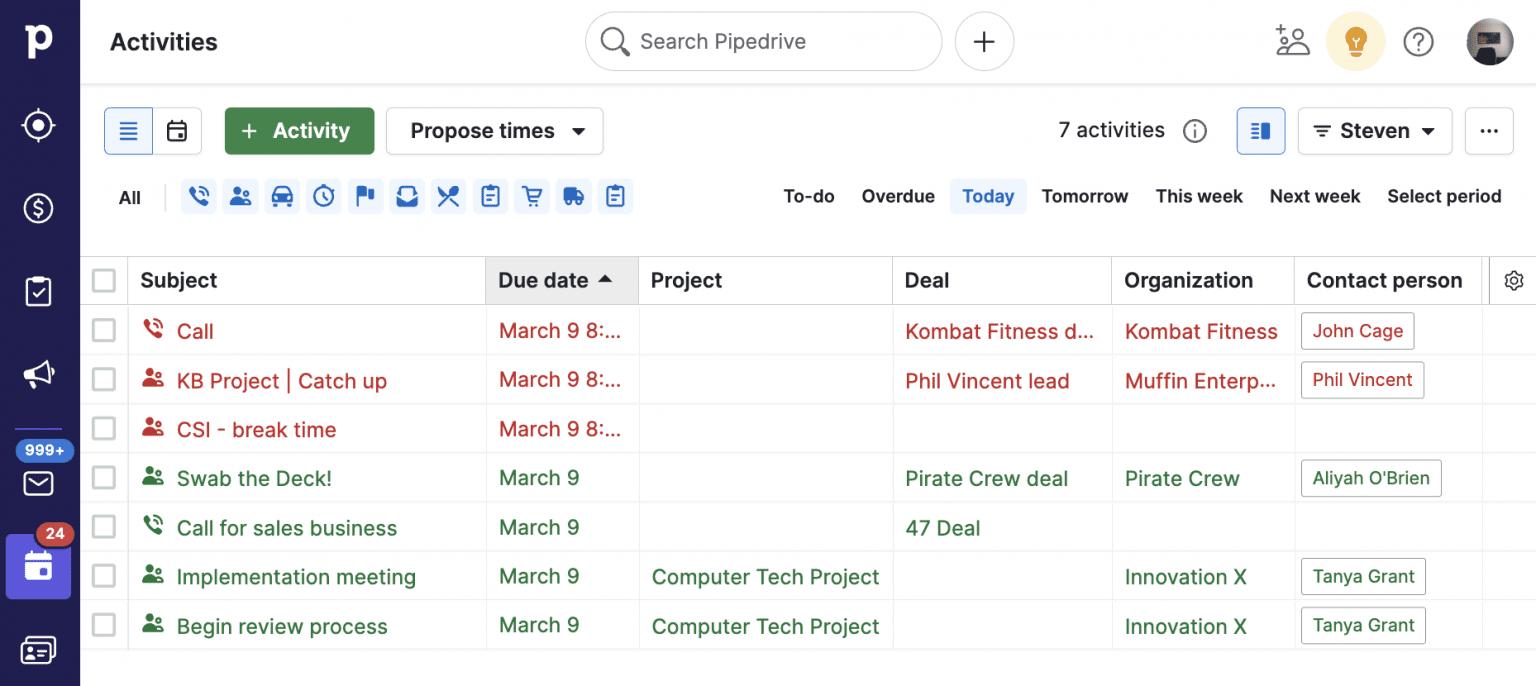Open the Steven owner filter dropdown

tap(1374, 131)
